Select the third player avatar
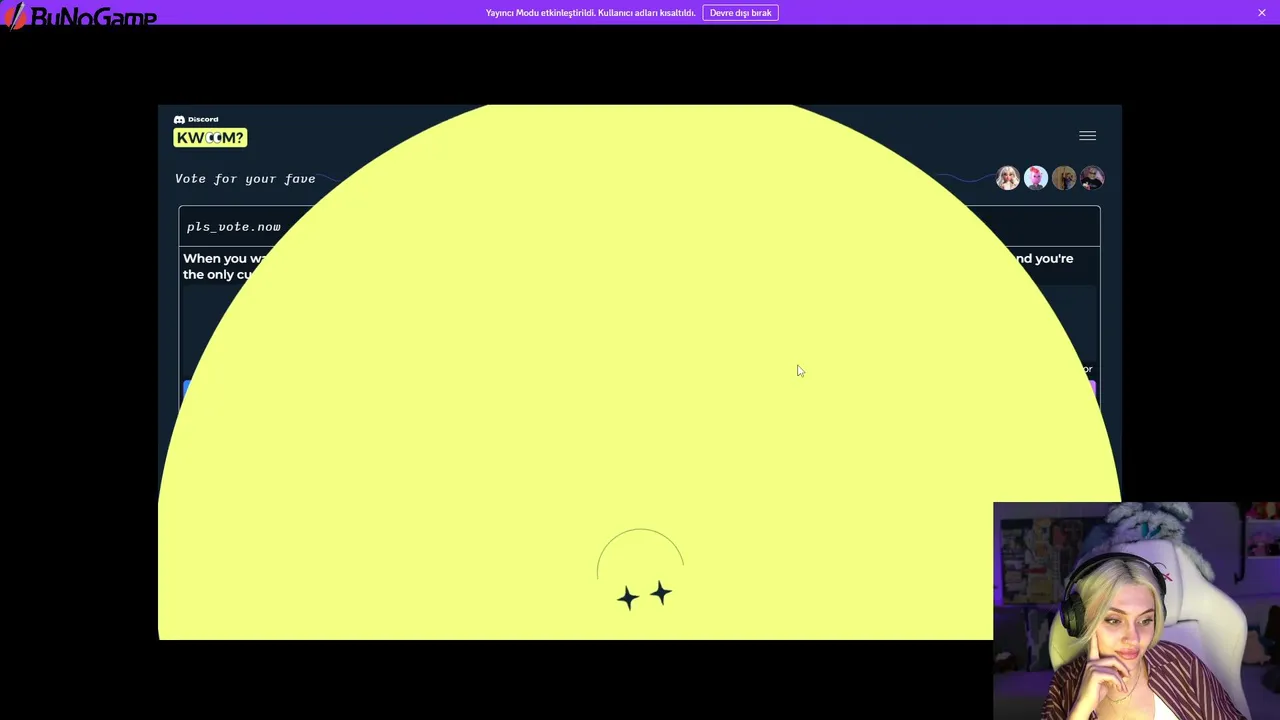 pos(1064,178)
